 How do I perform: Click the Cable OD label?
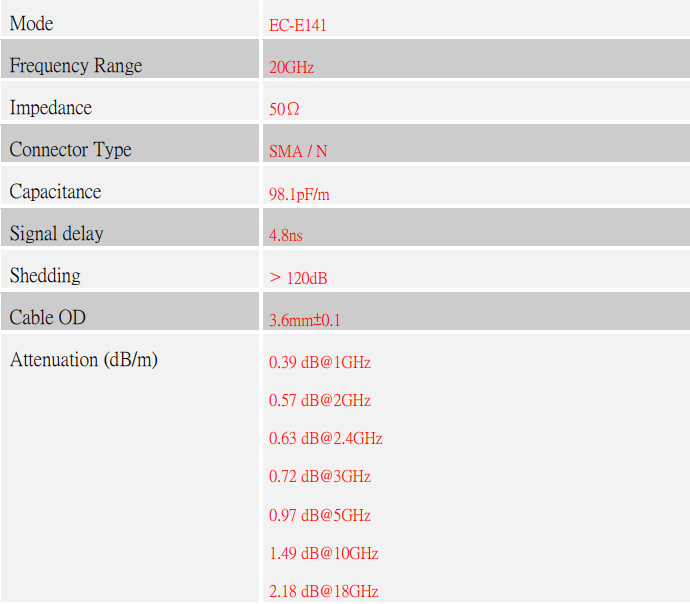(48, 318)
